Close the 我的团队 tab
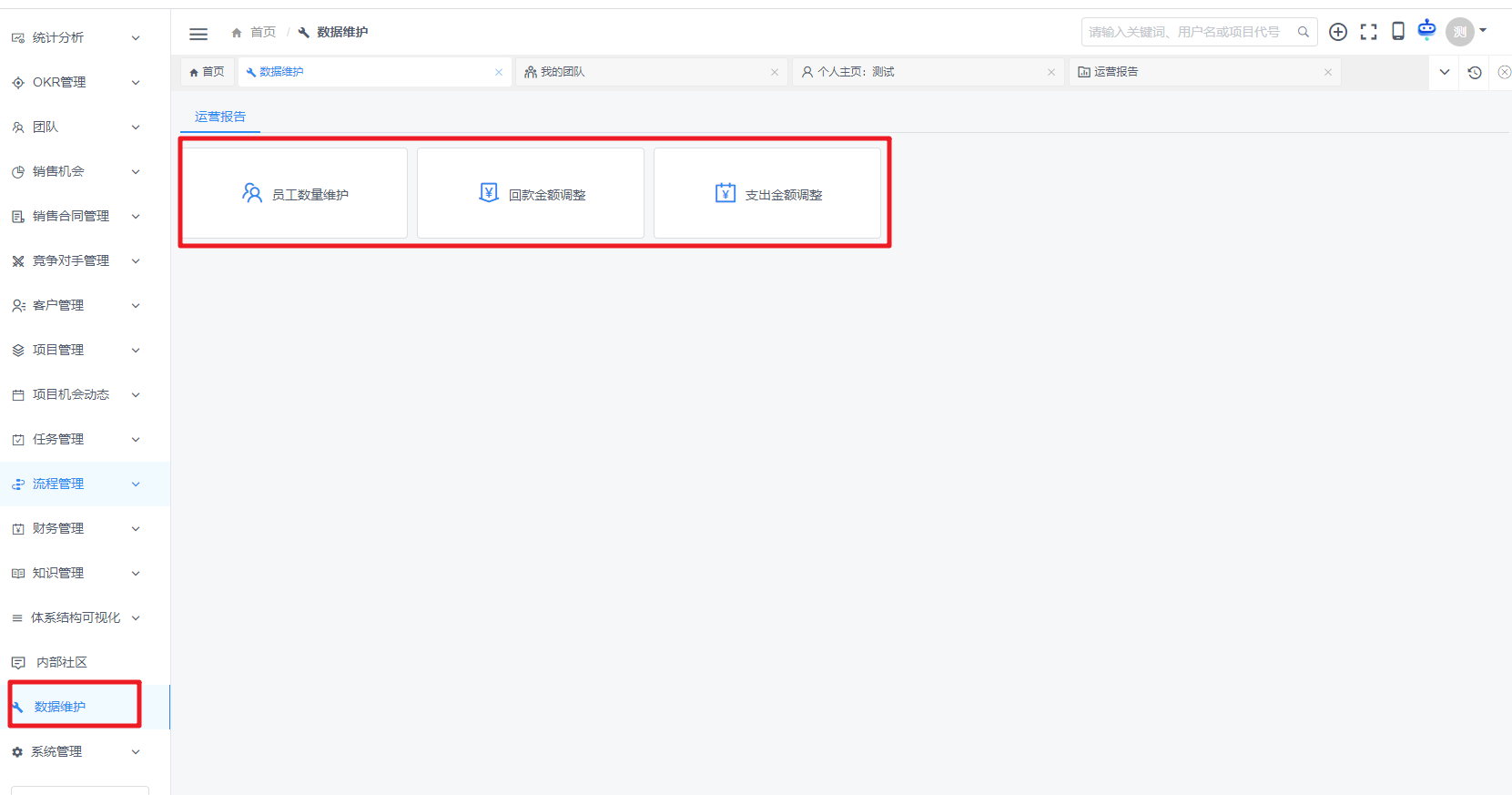Image resolution: width=1512 pixels, height=795 pixels. click(775, 72)
